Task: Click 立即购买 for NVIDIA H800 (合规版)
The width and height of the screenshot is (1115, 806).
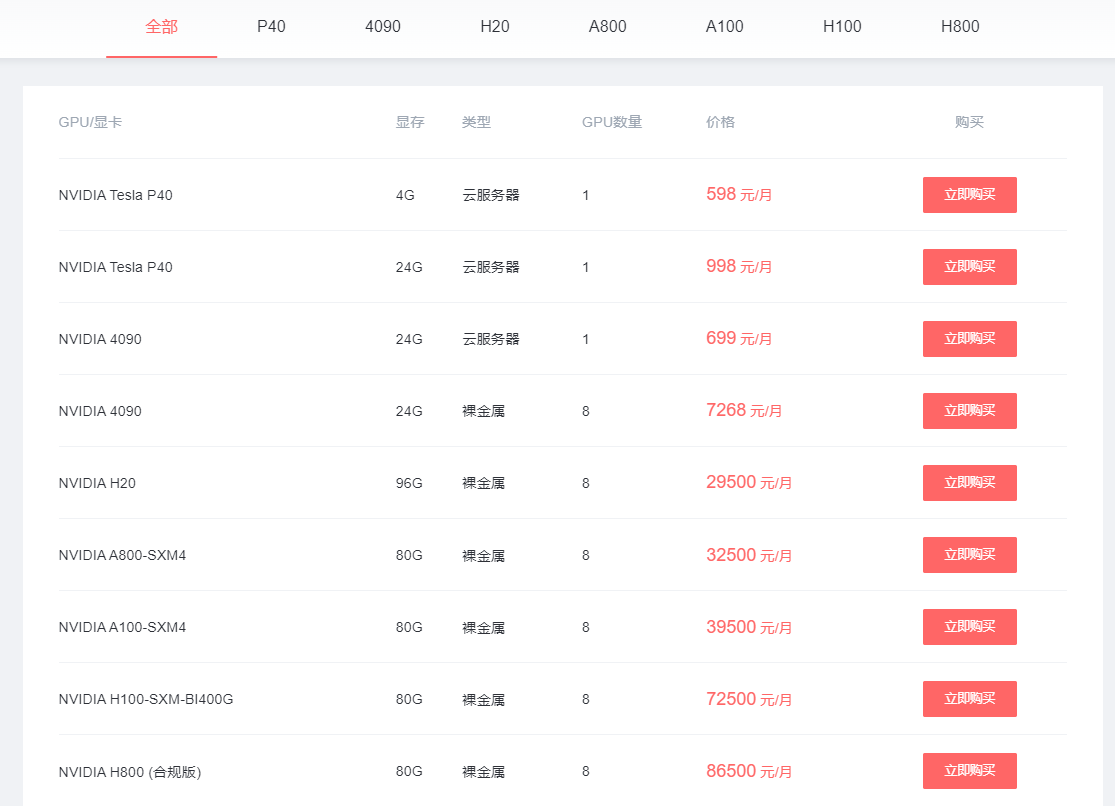Action: (x=969, y=770)
